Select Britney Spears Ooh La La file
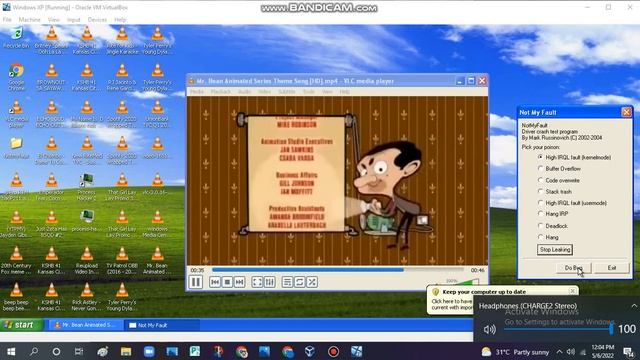640x360 pixels. [x=51, y=40]
